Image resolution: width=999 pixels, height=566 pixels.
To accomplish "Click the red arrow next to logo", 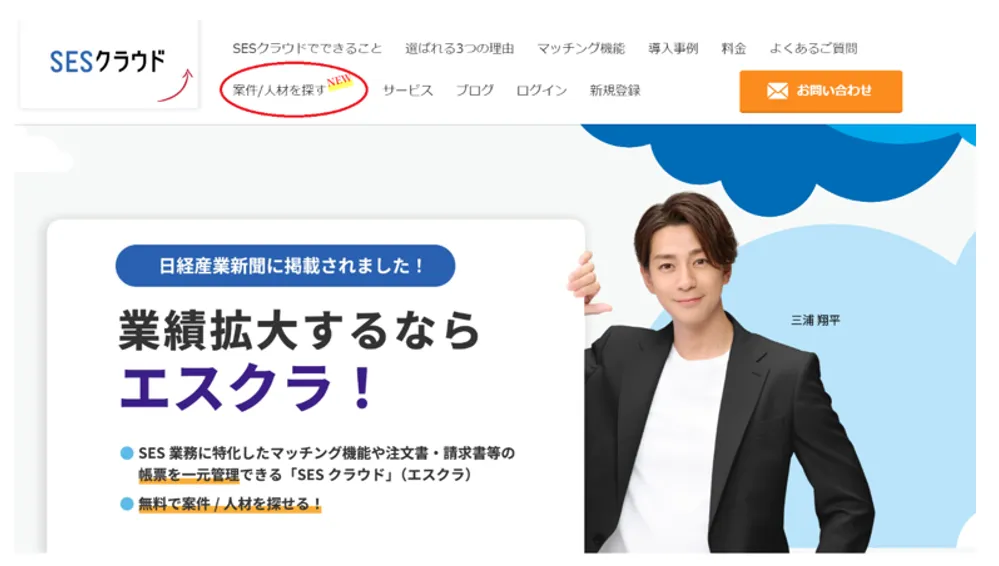I will click(175, 85).
